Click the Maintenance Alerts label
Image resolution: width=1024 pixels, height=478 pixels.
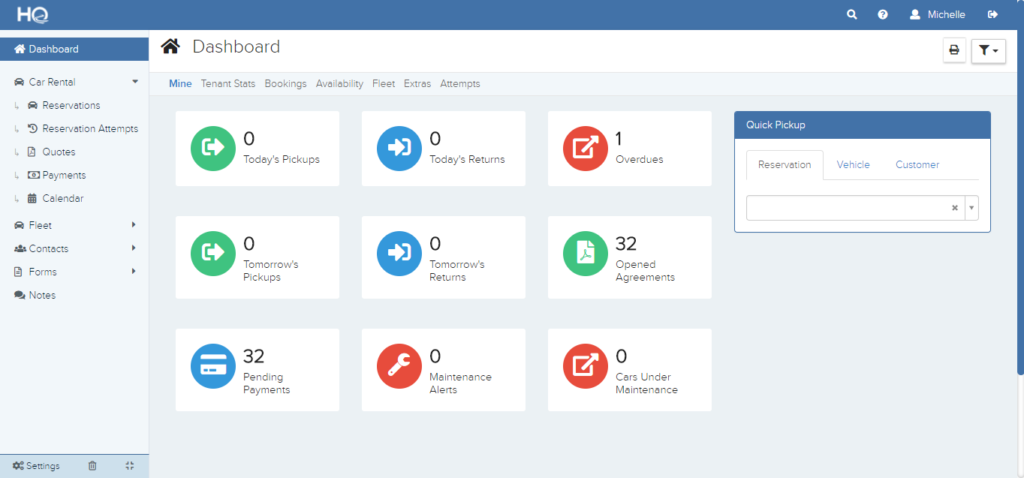pyautogui.click(x=460, y=383)
